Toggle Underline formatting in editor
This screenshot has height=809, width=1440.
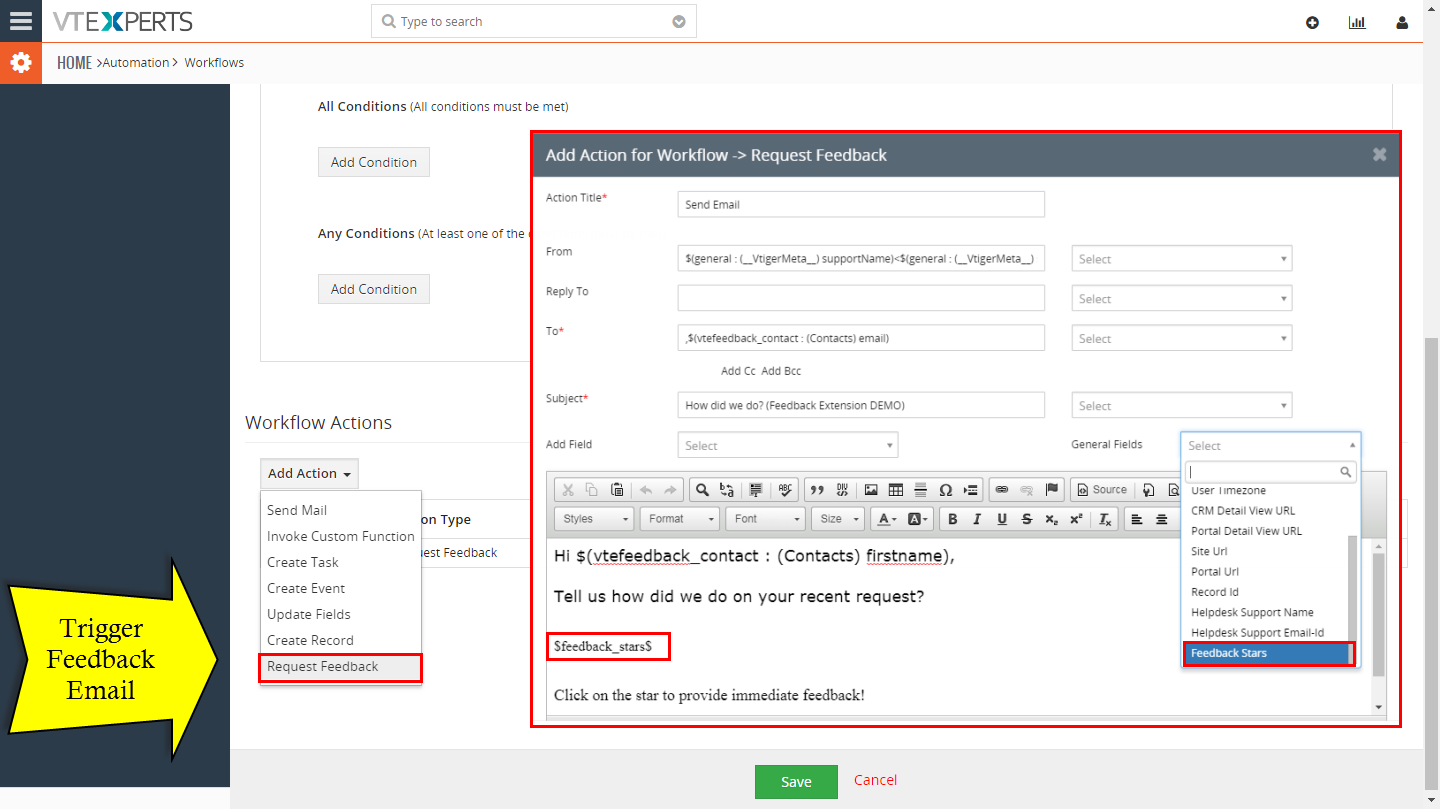[x=1002, y=519]
